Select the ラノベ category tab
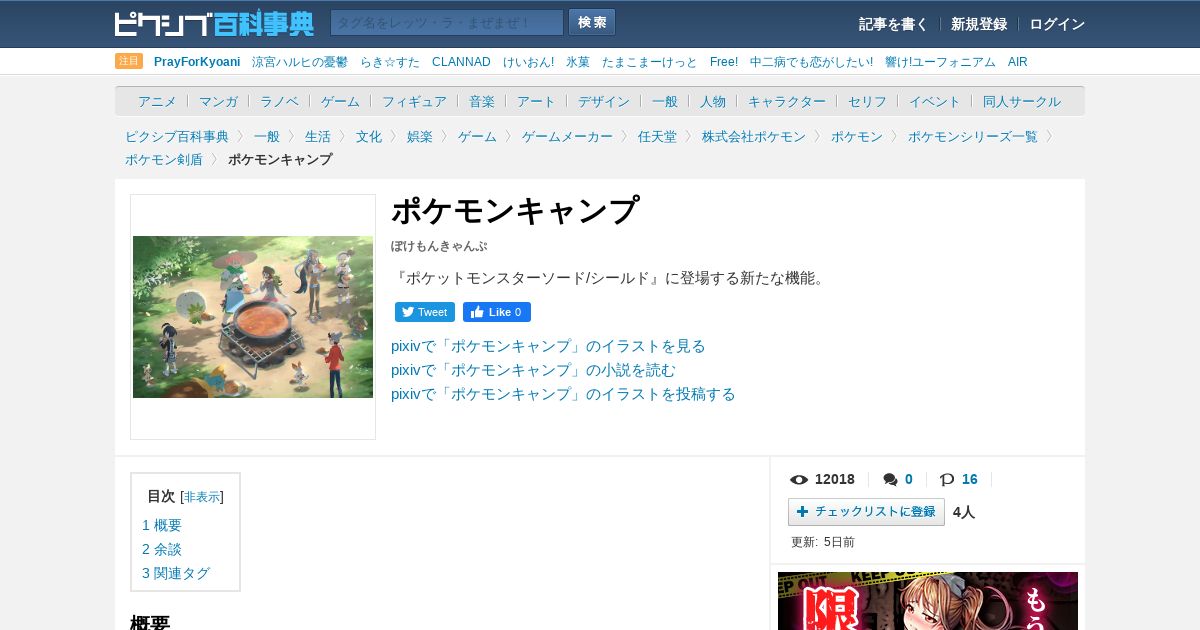The height and width of the screenshot is (630, 1200). [279, 101]
